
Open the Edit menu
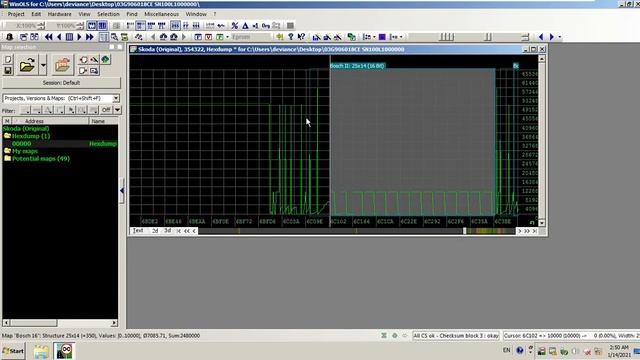[x=36, y=14]
